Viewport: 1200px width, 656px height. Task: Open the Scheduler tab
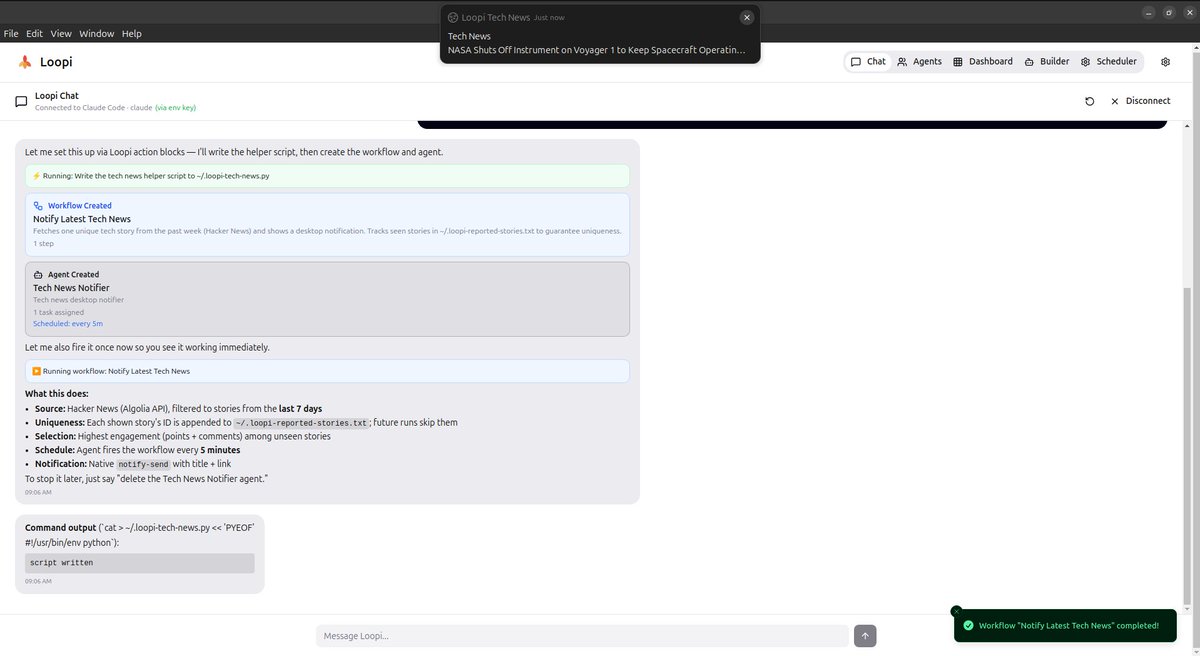pyautogui.click(x=1108, y=62)
